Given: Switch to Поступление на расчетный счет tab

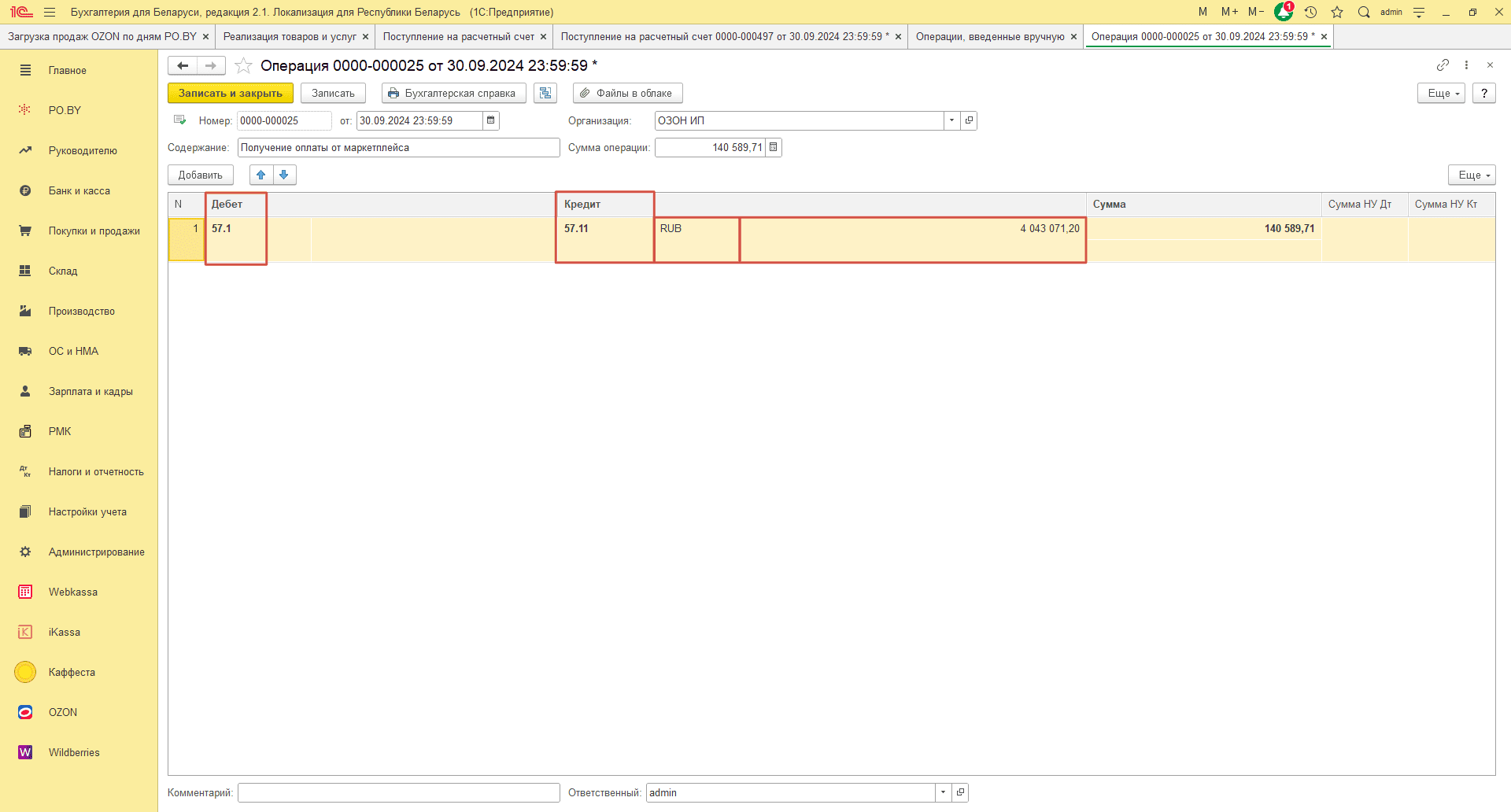Looking at the screenshot, I should pos(458,36).
